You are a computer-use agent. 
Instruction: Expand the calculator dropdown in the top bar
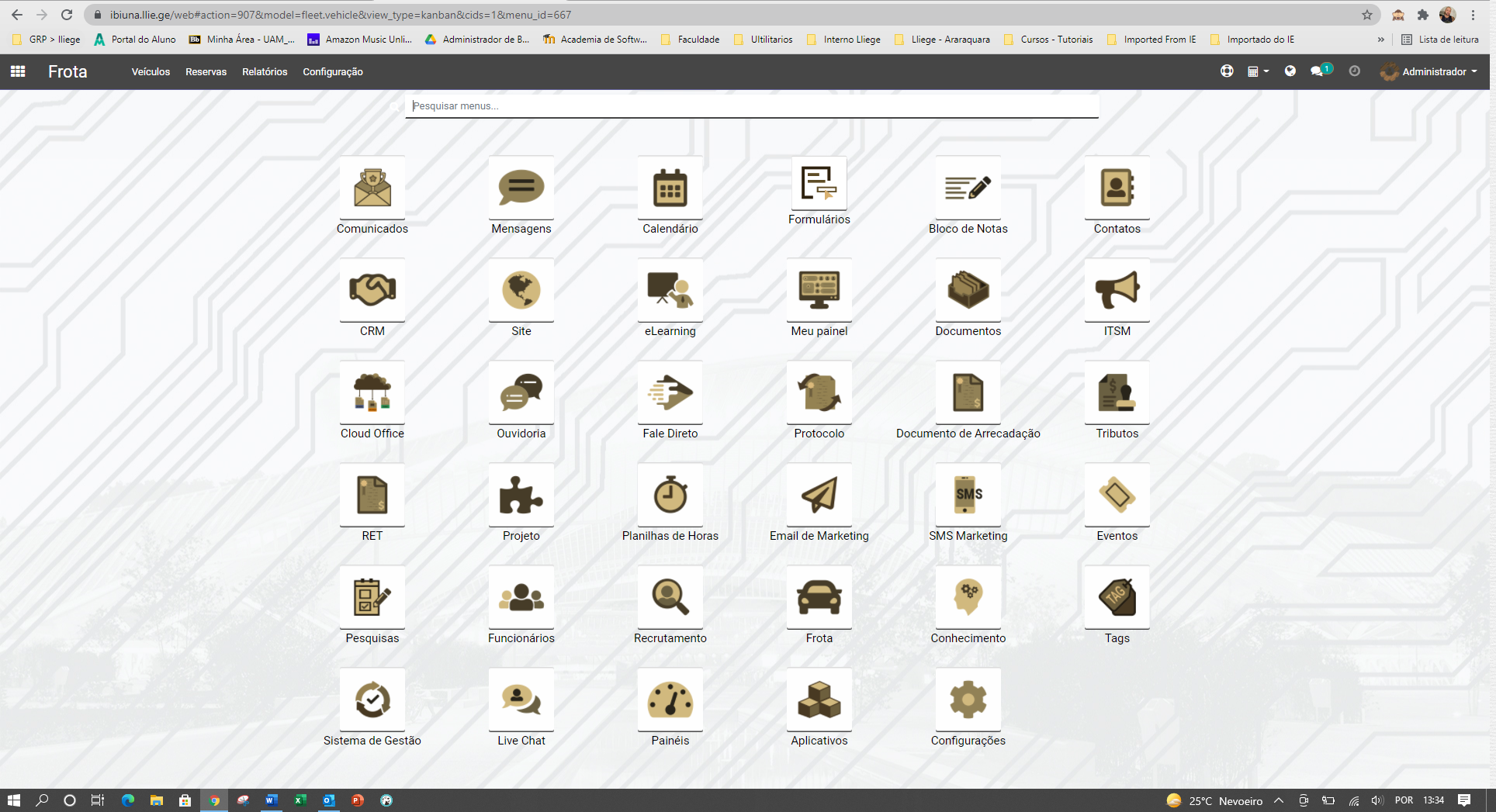[x=1257, y=71]
